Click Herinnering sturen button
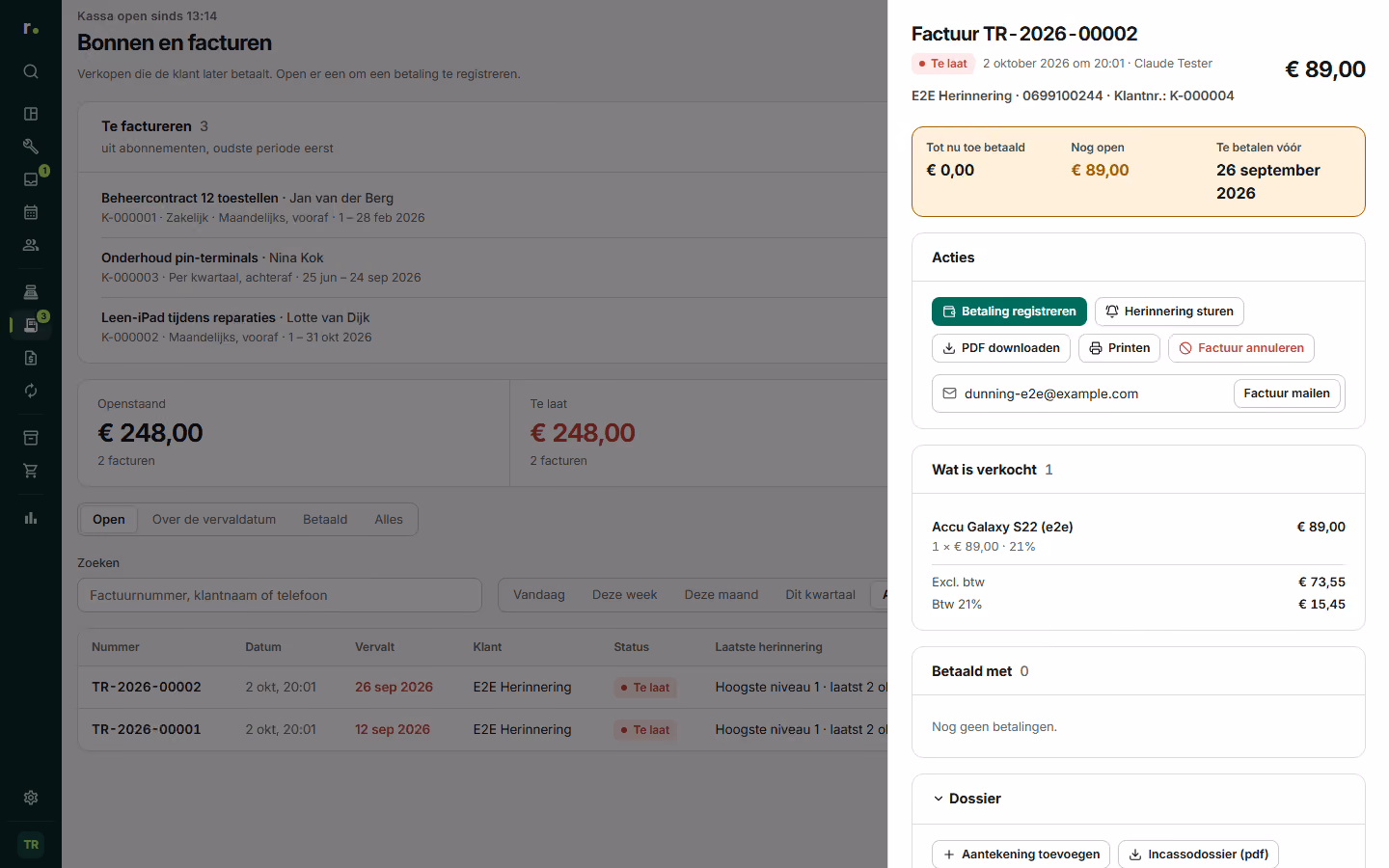 1169,312
